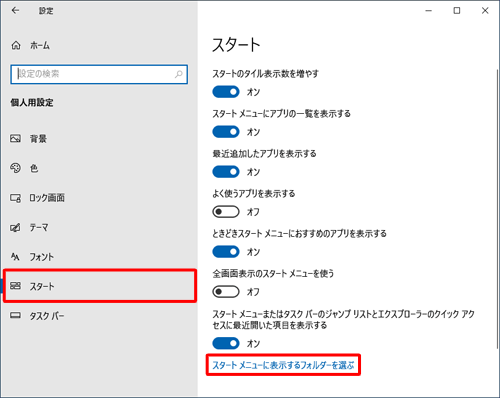The height and width of the screenshot is (398, 500).
Task: Open スタート メニューに表示するフォルダーを選ぶ link
Action: pos(283,365)
